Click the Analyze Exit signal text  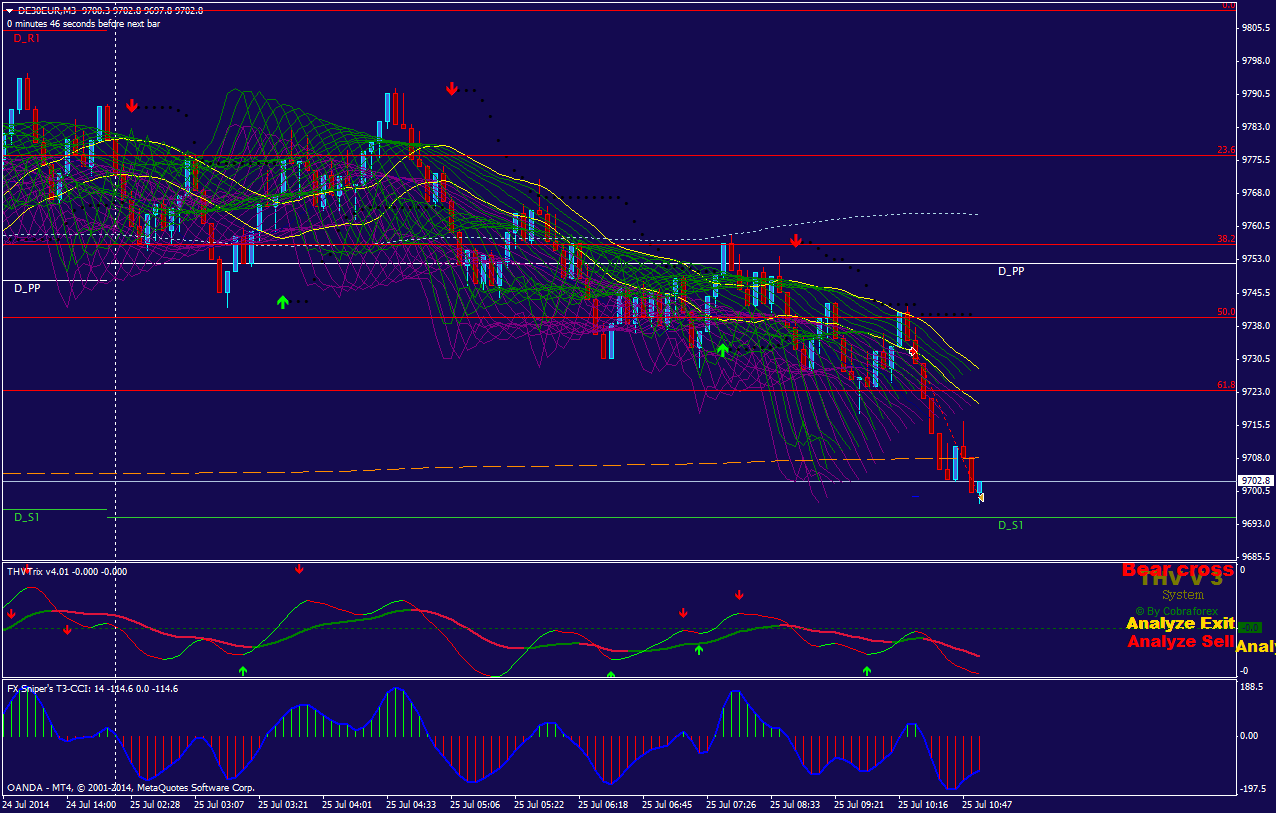1180,624
